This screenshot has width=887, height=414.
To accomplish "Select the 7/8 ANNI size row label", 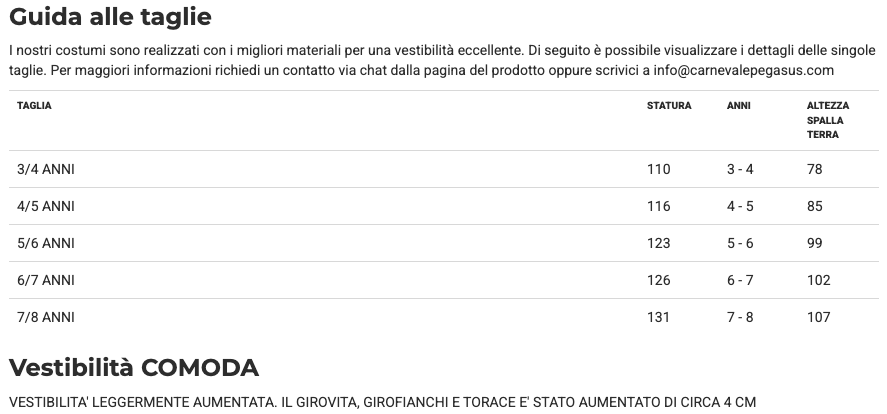I will [x=46, y=317].
